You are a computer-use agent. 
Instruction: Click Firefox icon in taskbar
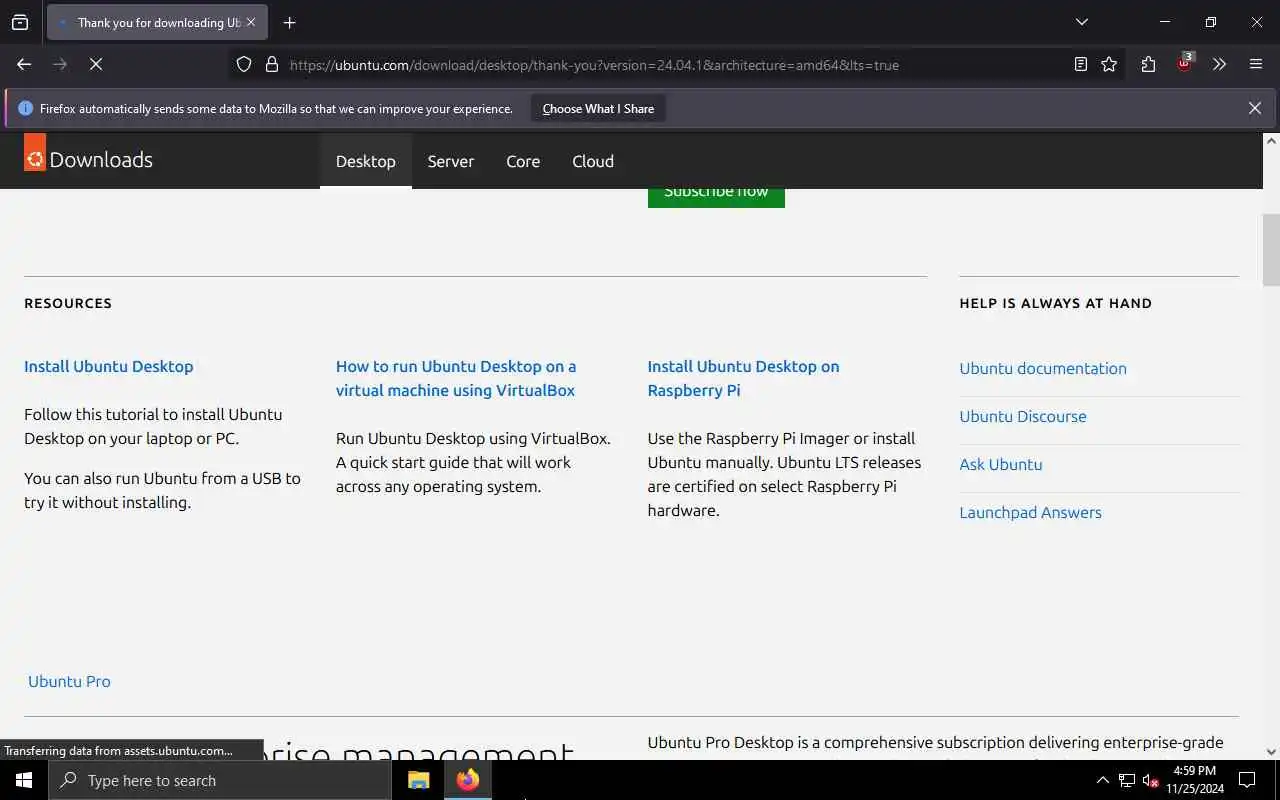468,780
